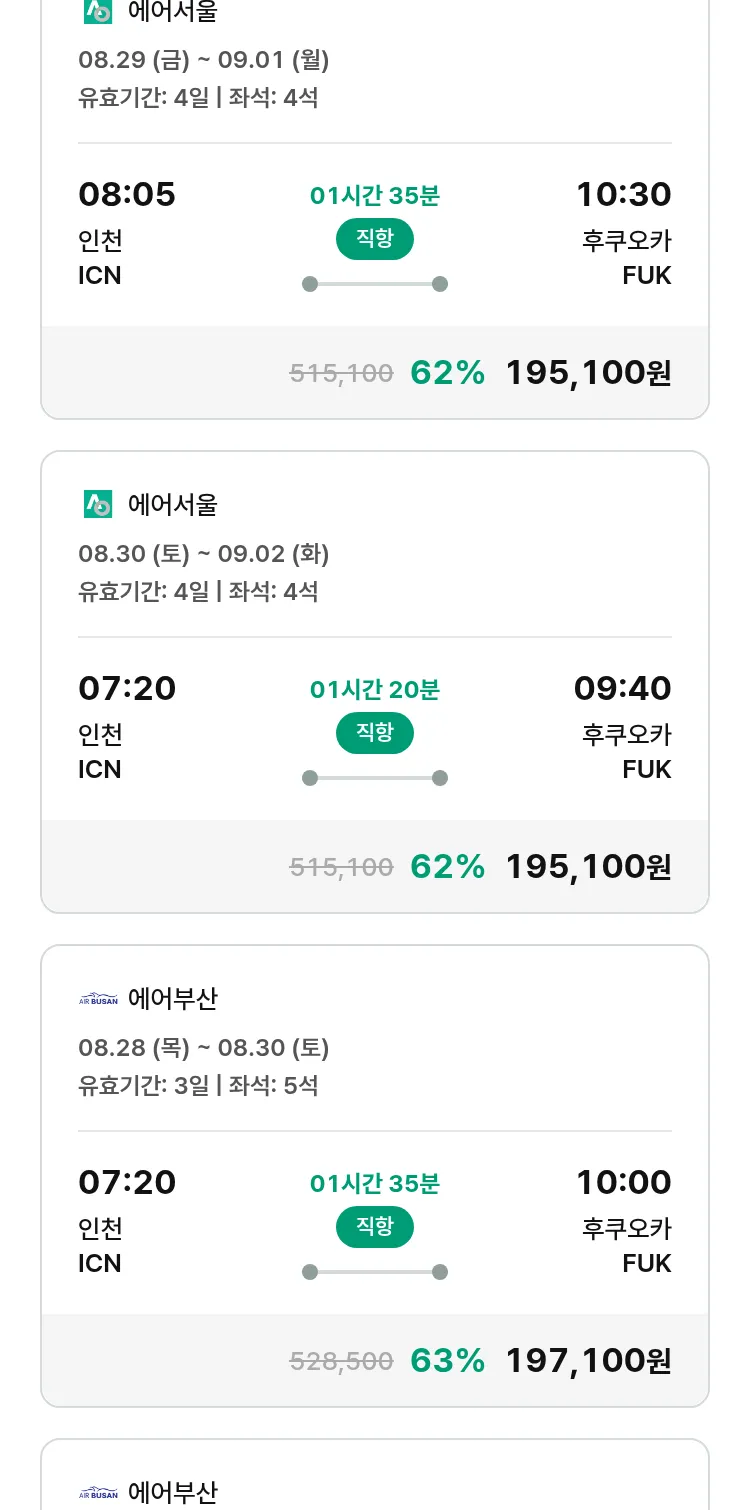750x1510 pixels.
Task: Click the 08:05 departure time
Action: 127,194
